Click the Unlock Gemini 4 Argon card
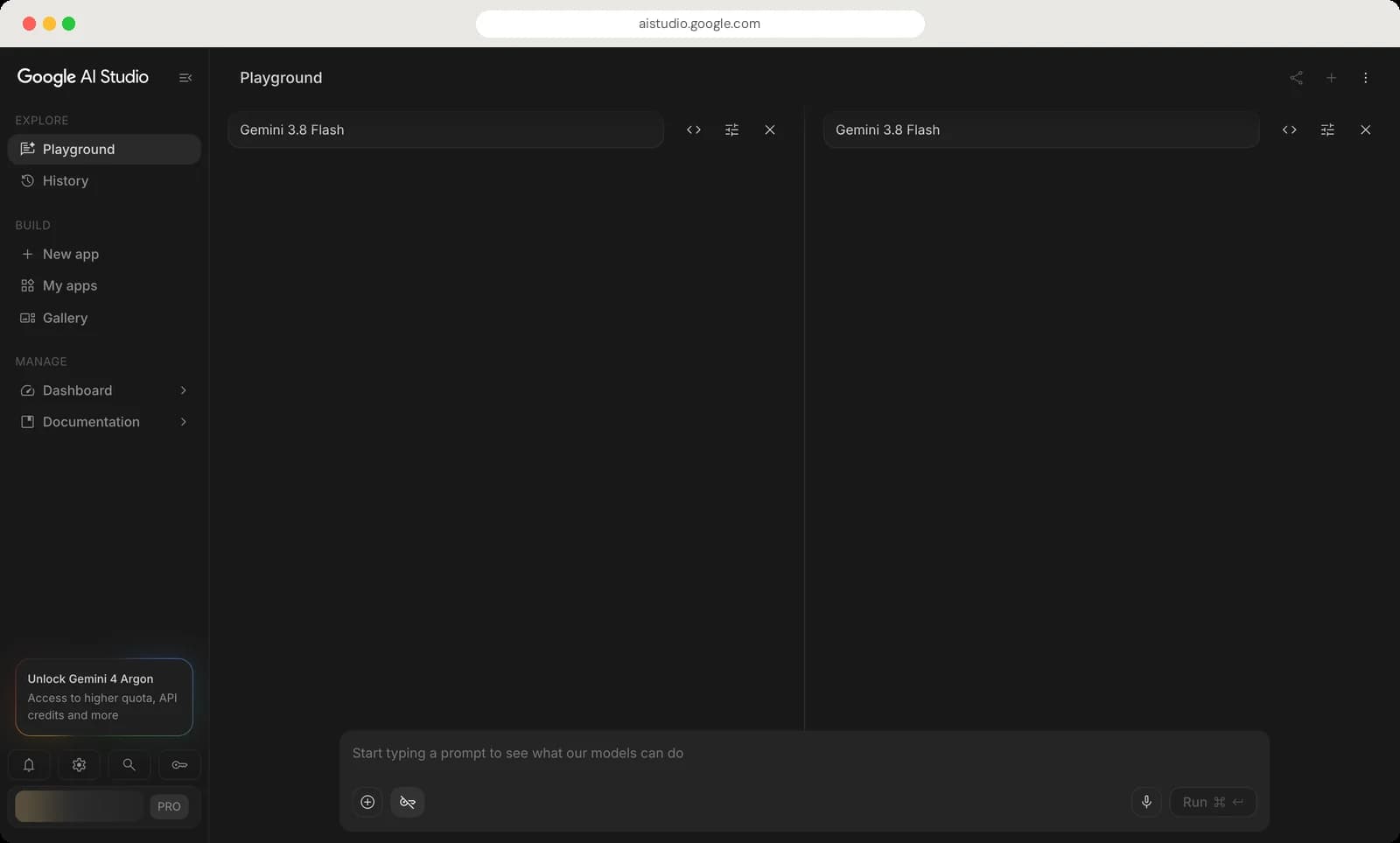1400x843 pixels. (x=104, y=697)
